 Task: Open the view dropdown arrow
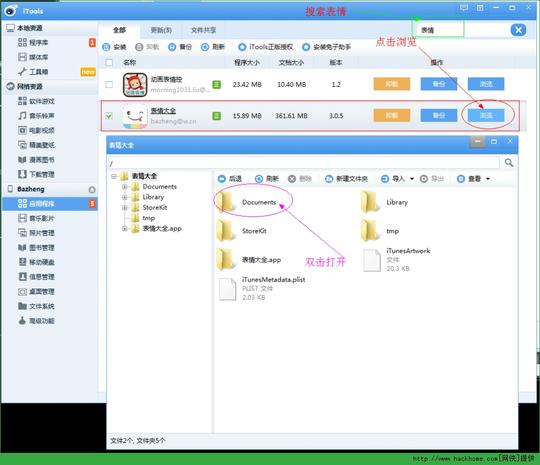pyautogui.click(x=488, y=179)
